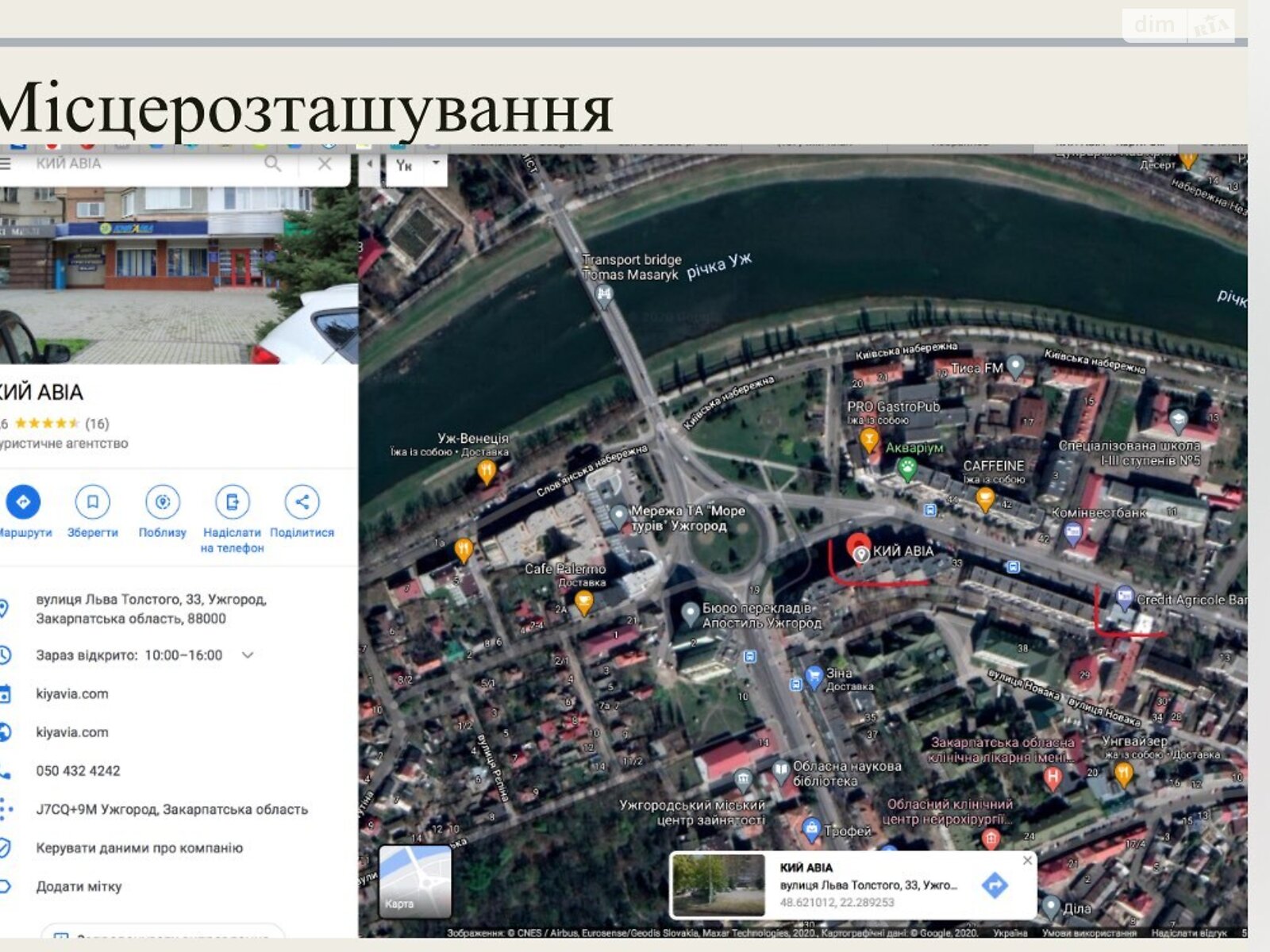This screenshot has height=952, width=1270.
Task: Click the Трофей shop marker
Action: point(811,830)
